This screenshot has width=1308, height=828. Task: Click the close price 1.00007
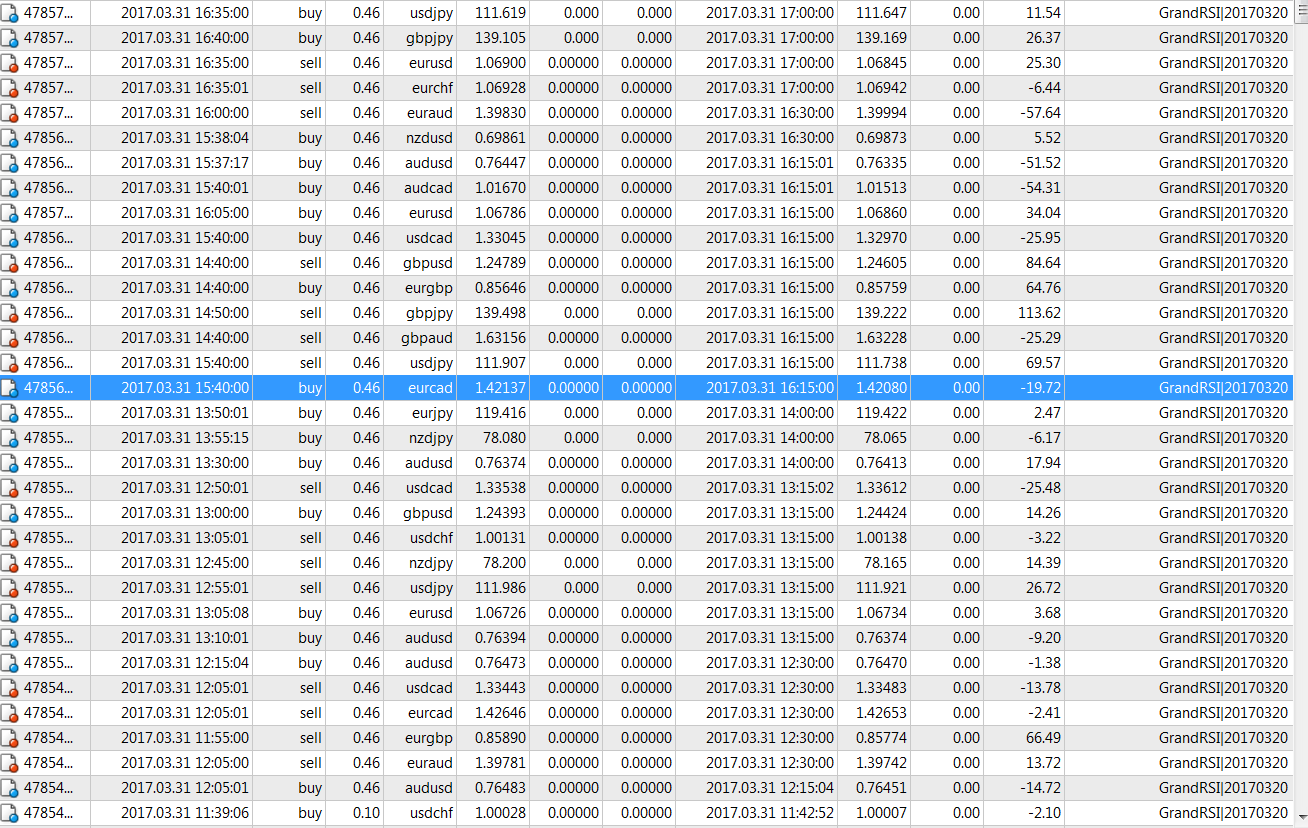coord(879,813)
